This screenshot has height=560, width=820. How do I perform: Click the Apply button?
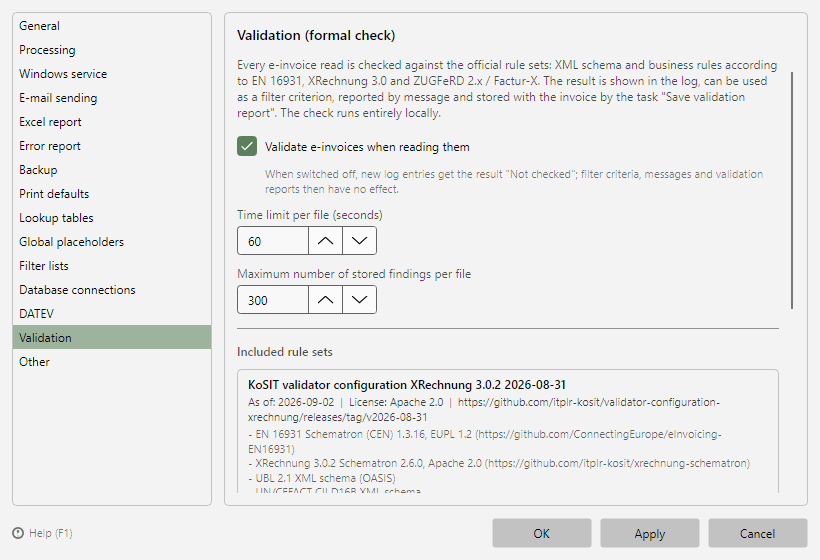[x=650, y=533]
